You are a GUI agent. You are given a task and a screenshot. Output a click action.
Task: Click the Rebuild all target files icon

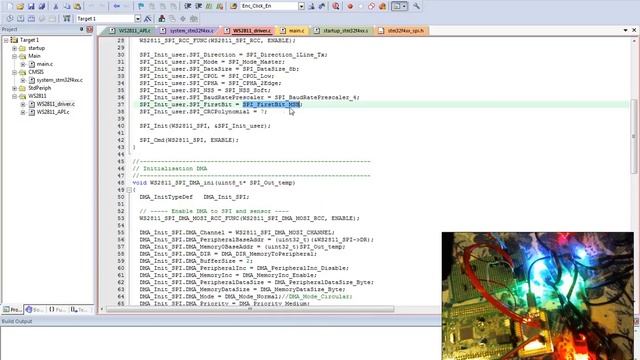coord(31,19)
